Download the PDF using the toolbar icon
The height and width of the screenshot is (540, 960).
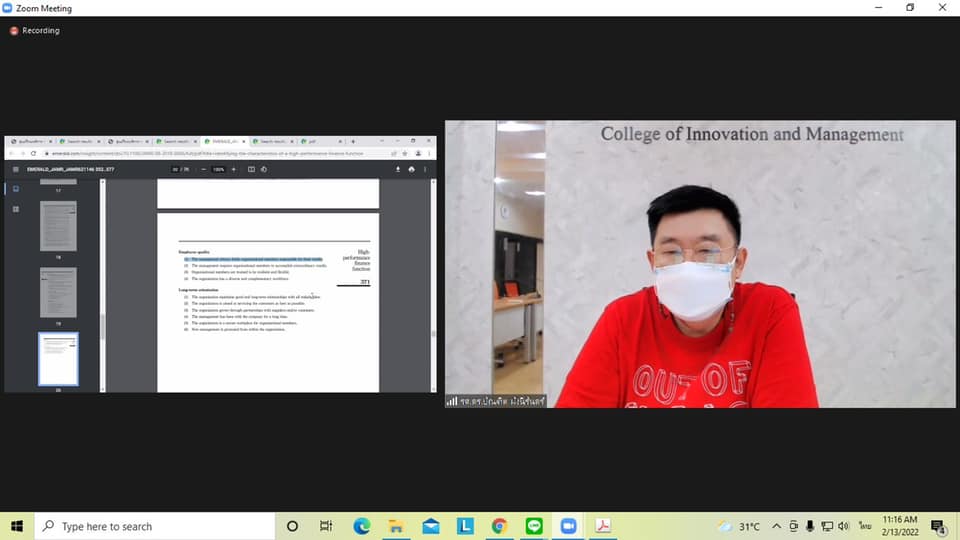pyautogui.click(x=398, y=169)
